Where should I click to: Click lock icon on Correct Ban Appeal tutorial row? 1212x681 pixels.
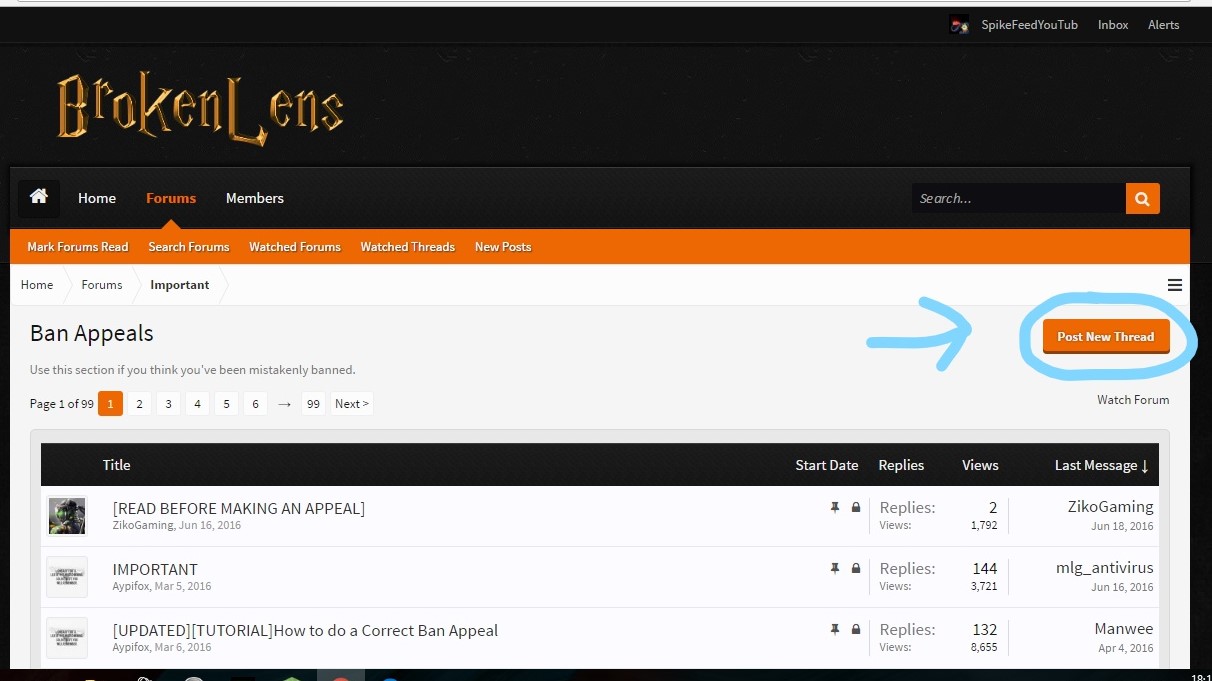click(x=856, y=630)
